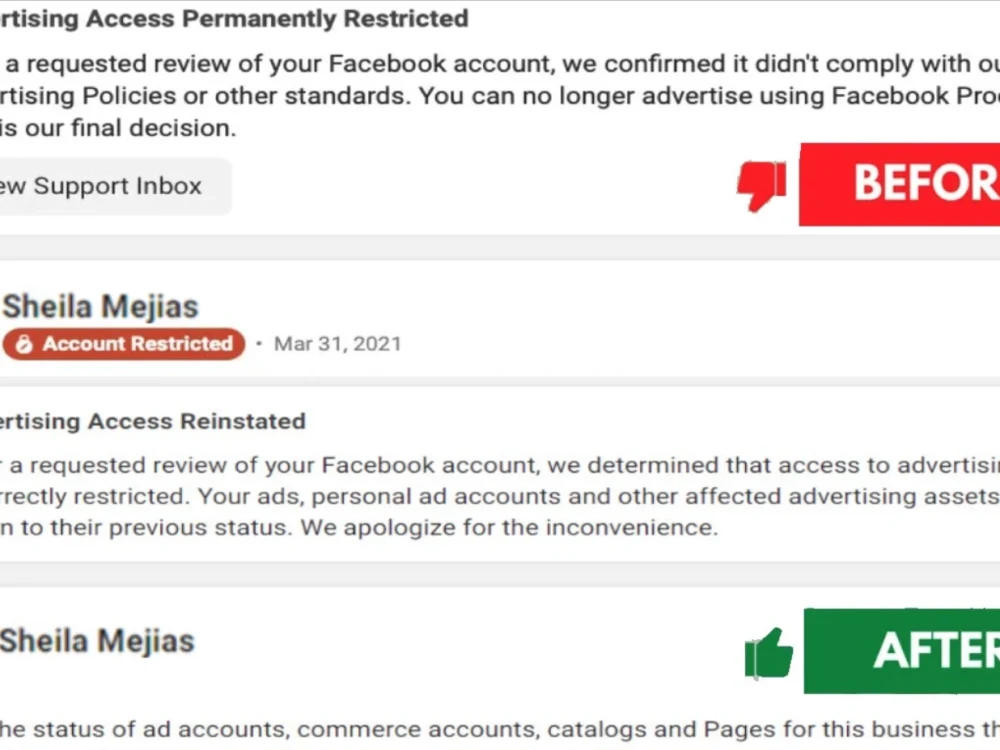This screenshot has height=750, width=1000.
Task: Click 'We apologize for the inconvenience' sentence
Action: [509, 527]
